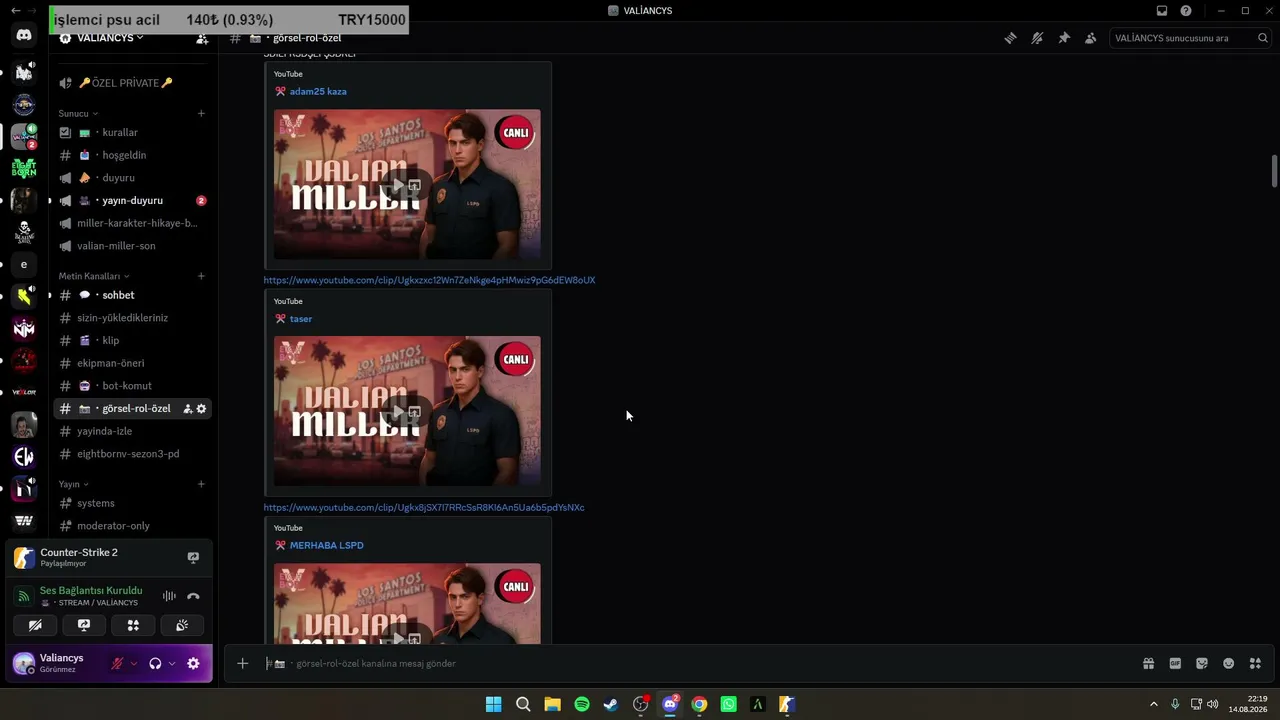The height and width of the screenshot is (720, 1280).
Task: Click the search magnifier in server search
Action: [x=1263, y=38]
